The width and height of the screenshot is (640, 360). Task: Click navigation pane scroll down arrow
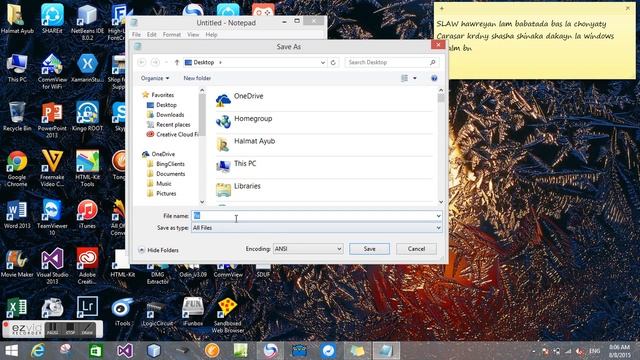click(202, 202)
